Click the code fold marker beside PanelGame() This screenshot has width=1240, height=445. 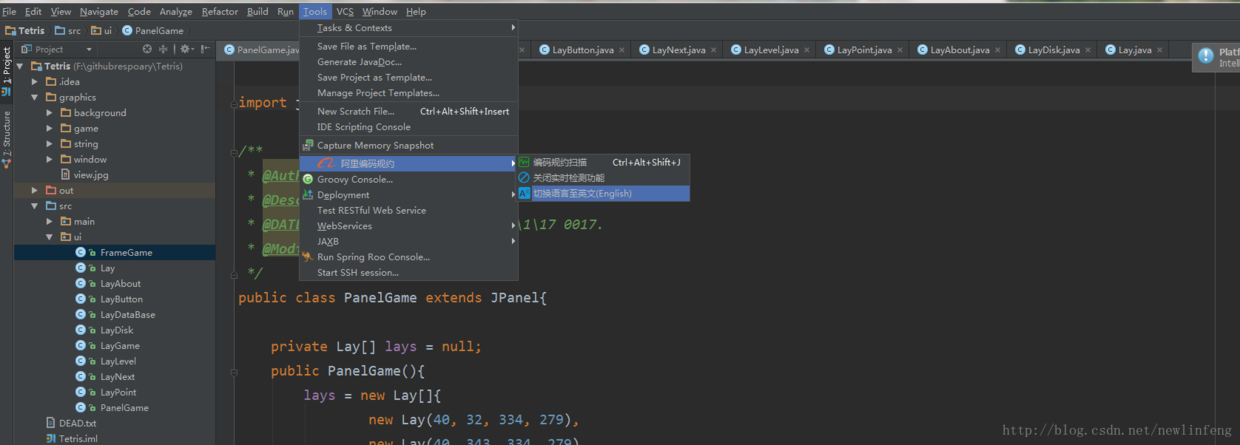click(x=235, y=371)
